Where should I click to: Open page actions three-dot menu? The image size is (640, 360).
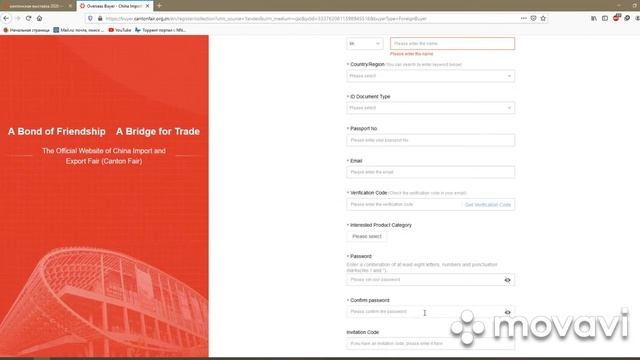coord(524,18)
